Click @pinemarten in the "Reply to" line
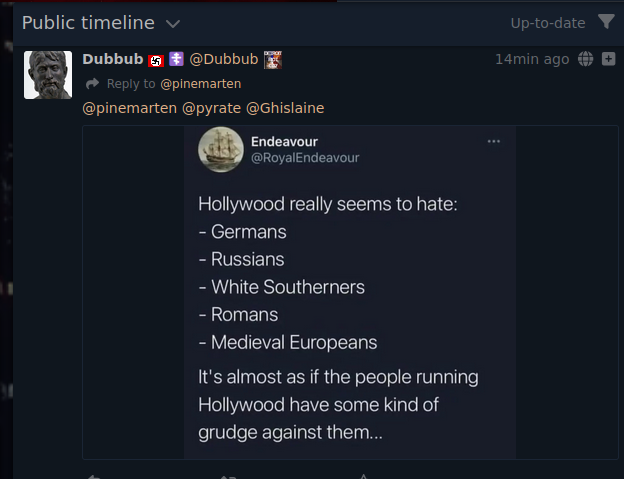Viewport: 624px width, 479px height. click(200, 84)
